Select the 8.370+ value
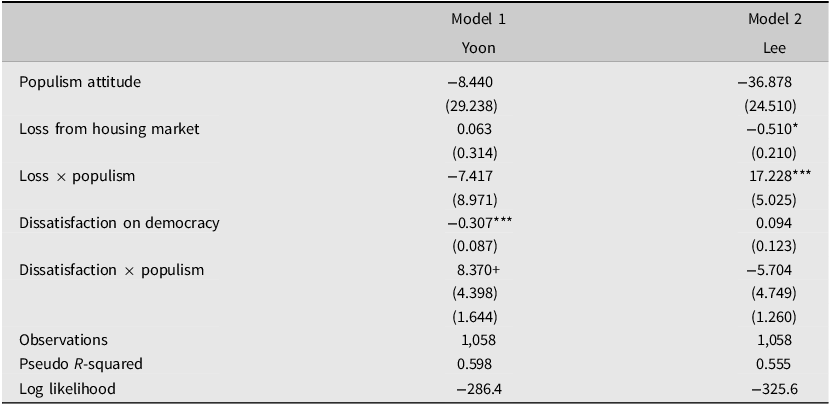This screenshot has width=830, height=405. pos(479,270)
